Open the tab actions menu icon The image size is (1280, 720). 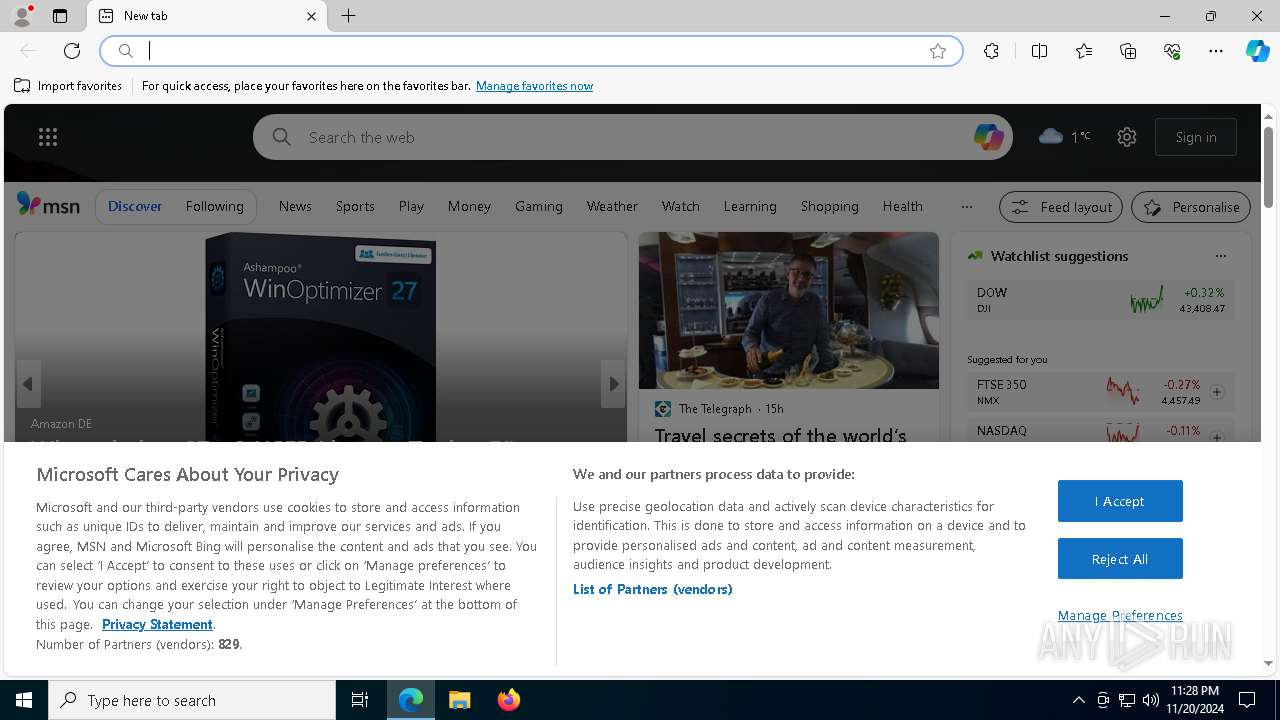click(x=60, y=16)
